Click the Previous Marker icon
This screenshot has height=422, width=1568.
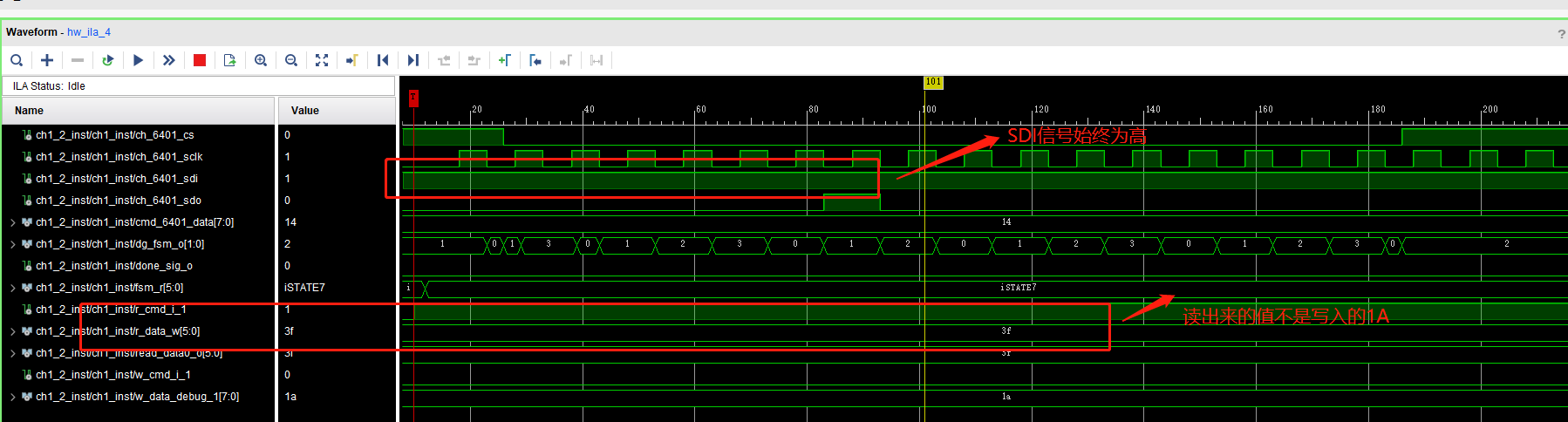click(x=535, y=60)
